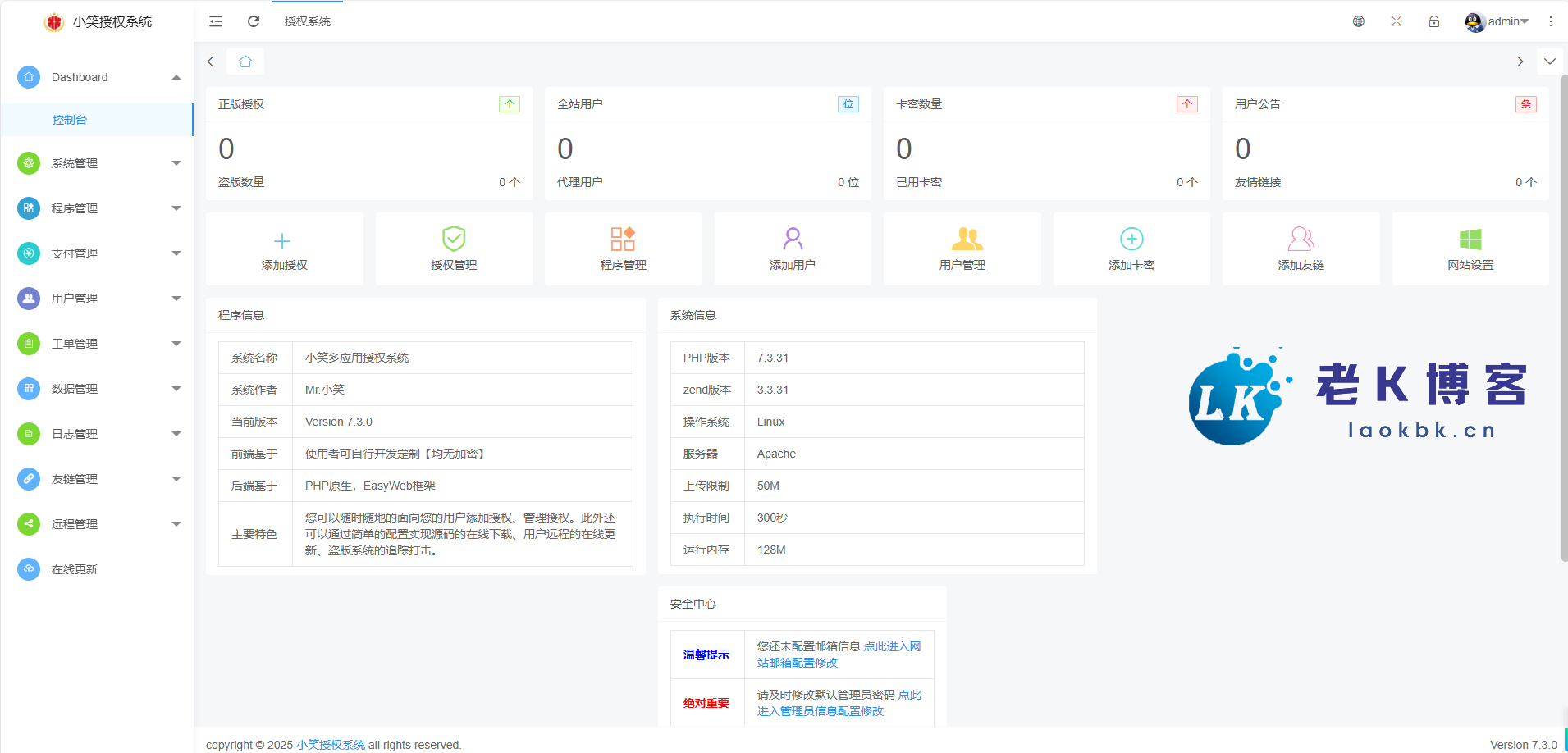
Task: Click the home tab icon
Action: click(245, 62)
